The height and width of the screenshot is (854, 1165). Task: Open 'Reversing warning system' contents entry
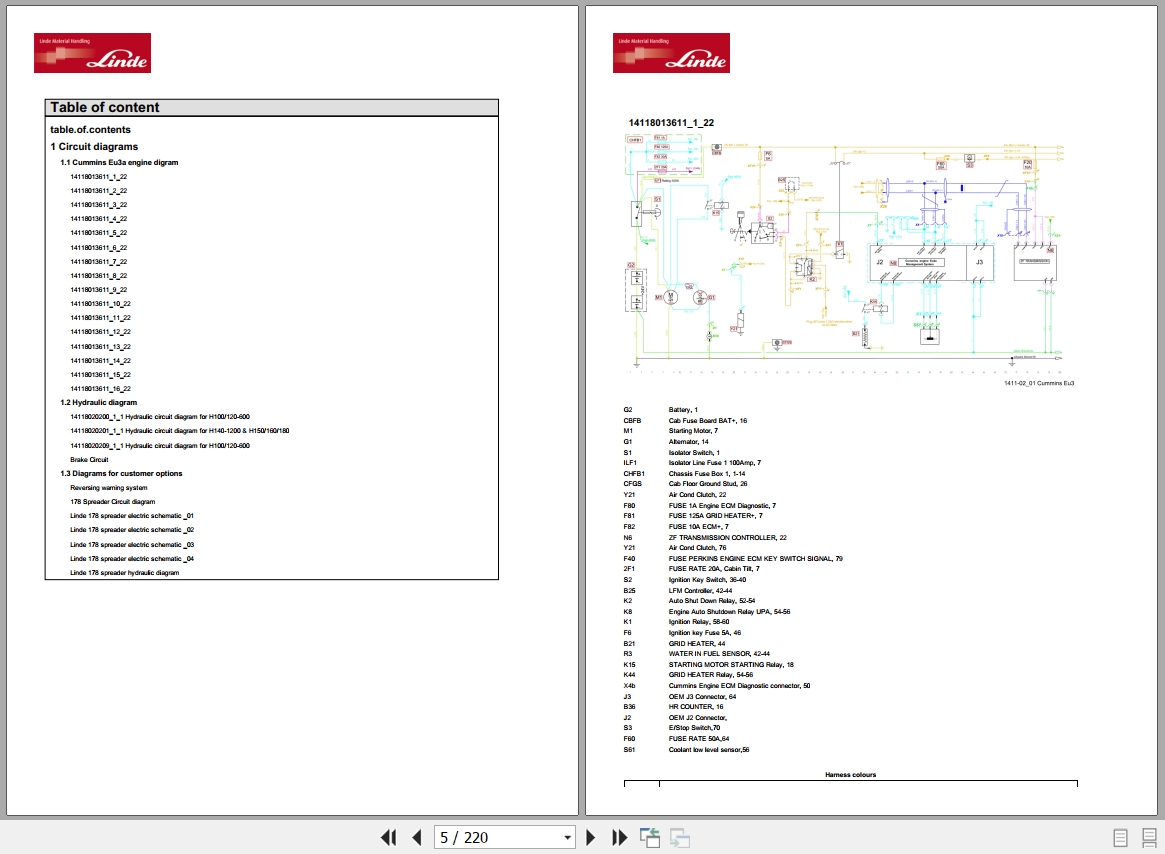click(x=108, y=488)
